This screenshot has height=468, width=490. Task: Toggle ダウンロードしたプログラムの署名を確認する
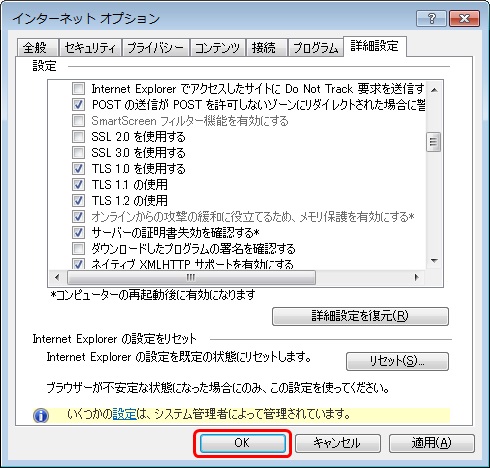click(x=78, y=248)
